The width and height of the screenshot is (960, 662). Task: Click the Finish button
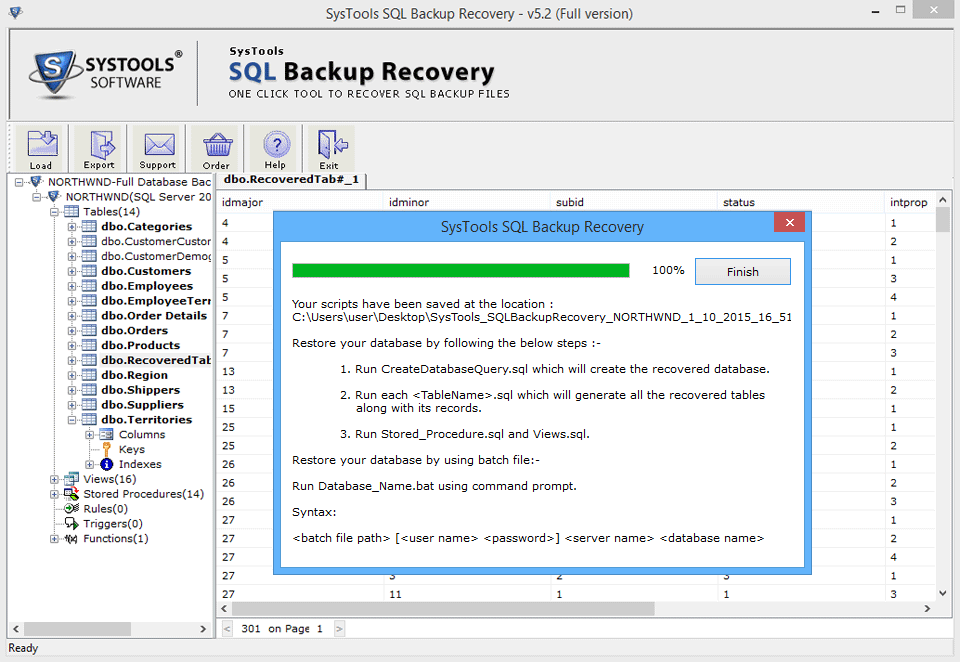coord(743,272)
